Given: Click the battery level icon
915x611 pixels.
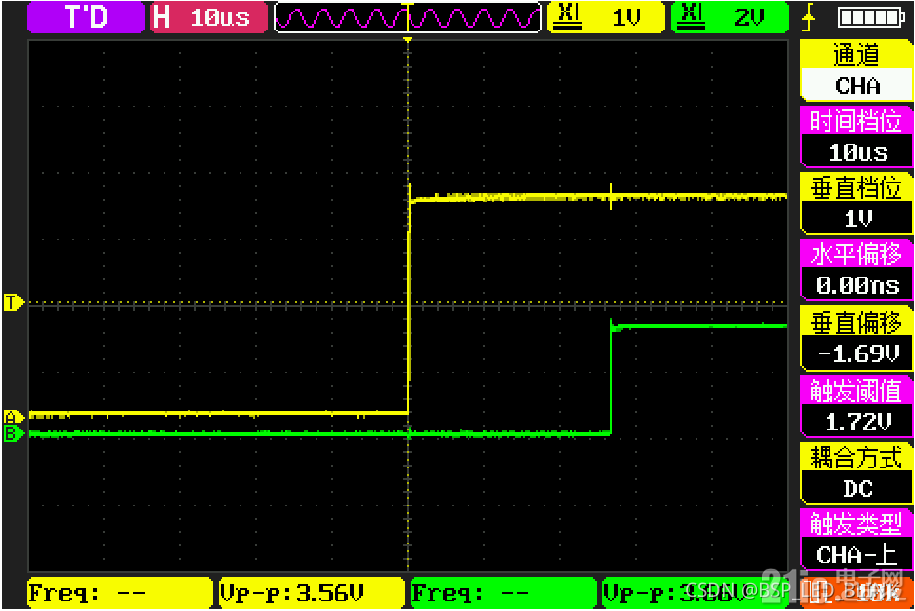Looking at the screenshot, I should [x=872, y=18].
